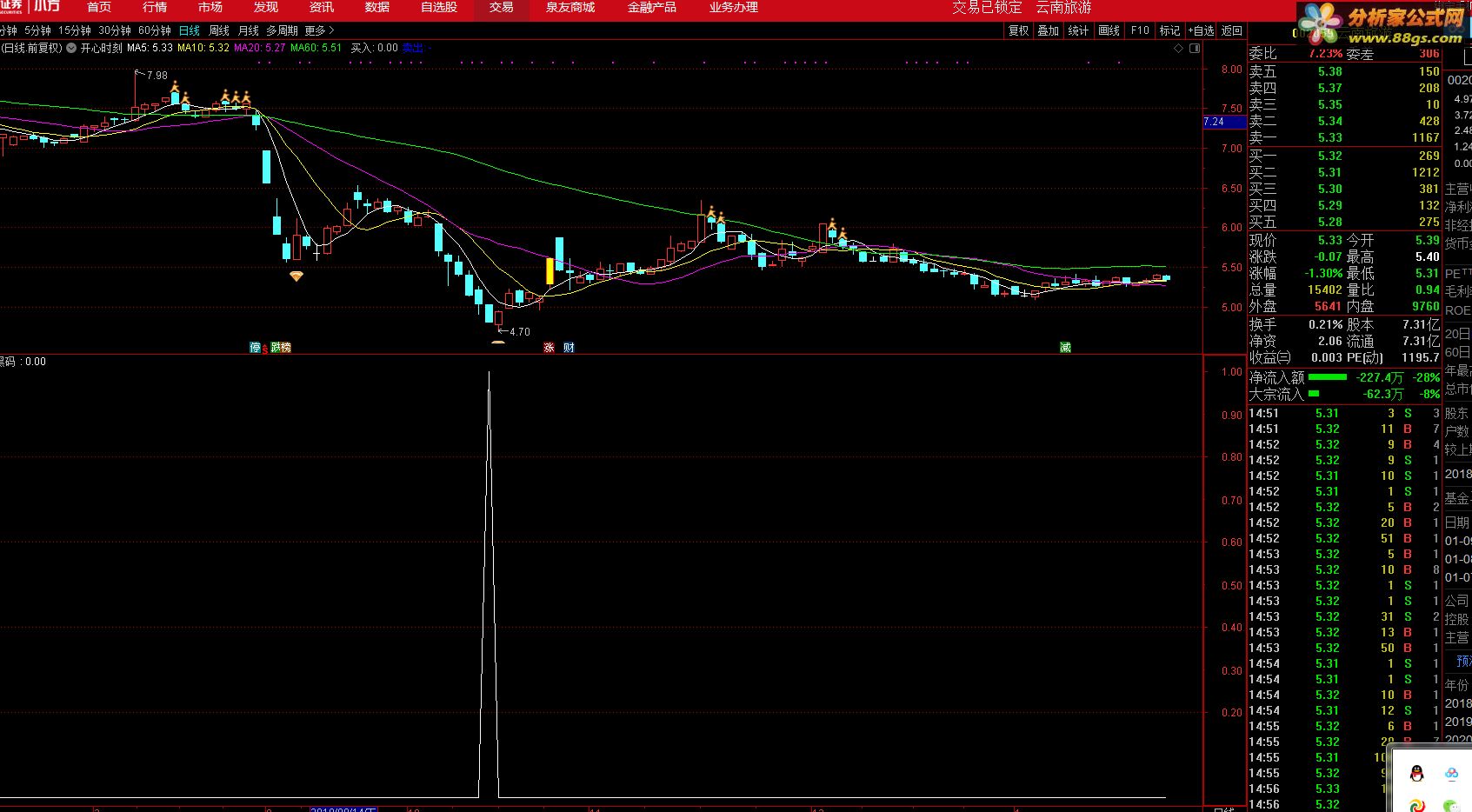
Task: Select the 交易 trading tab
Action: [x=502, y=7]
